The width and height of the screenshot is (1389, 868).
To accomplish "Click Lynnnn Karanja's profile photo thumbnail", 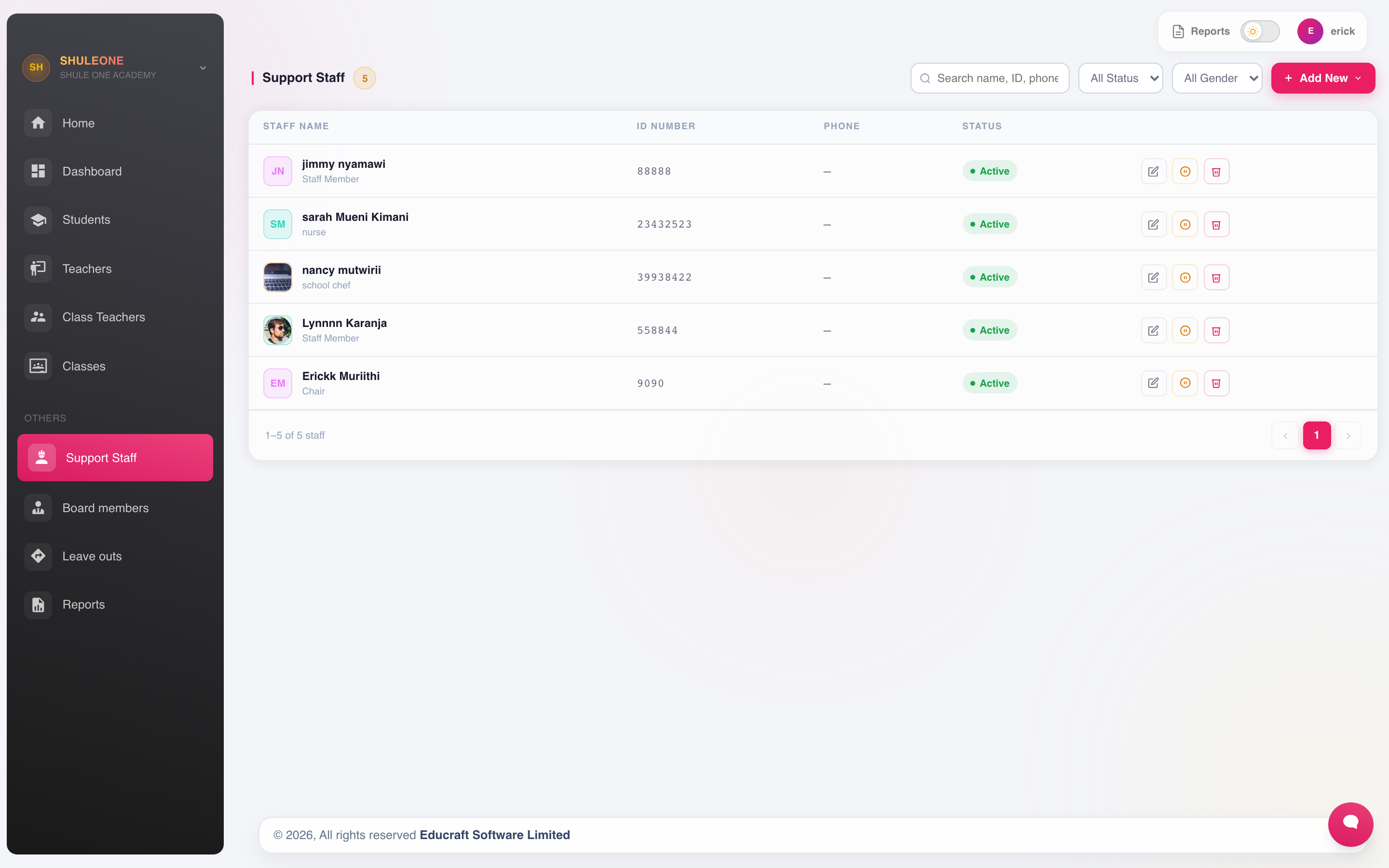I will pyautogui.click(x=278, y=330).
